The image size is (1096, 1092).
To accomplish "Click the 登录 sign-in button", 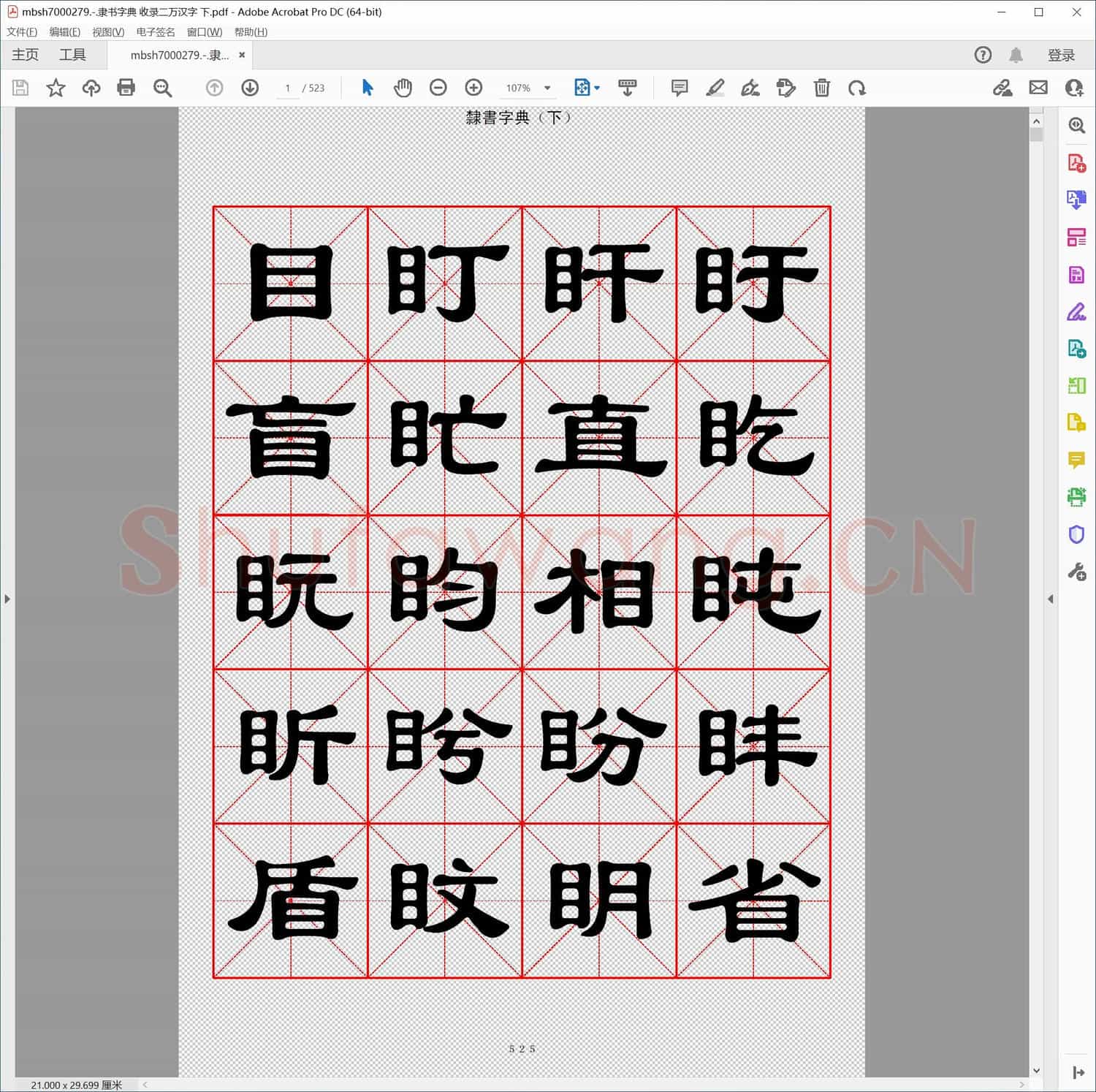I will click(1061, 54).
